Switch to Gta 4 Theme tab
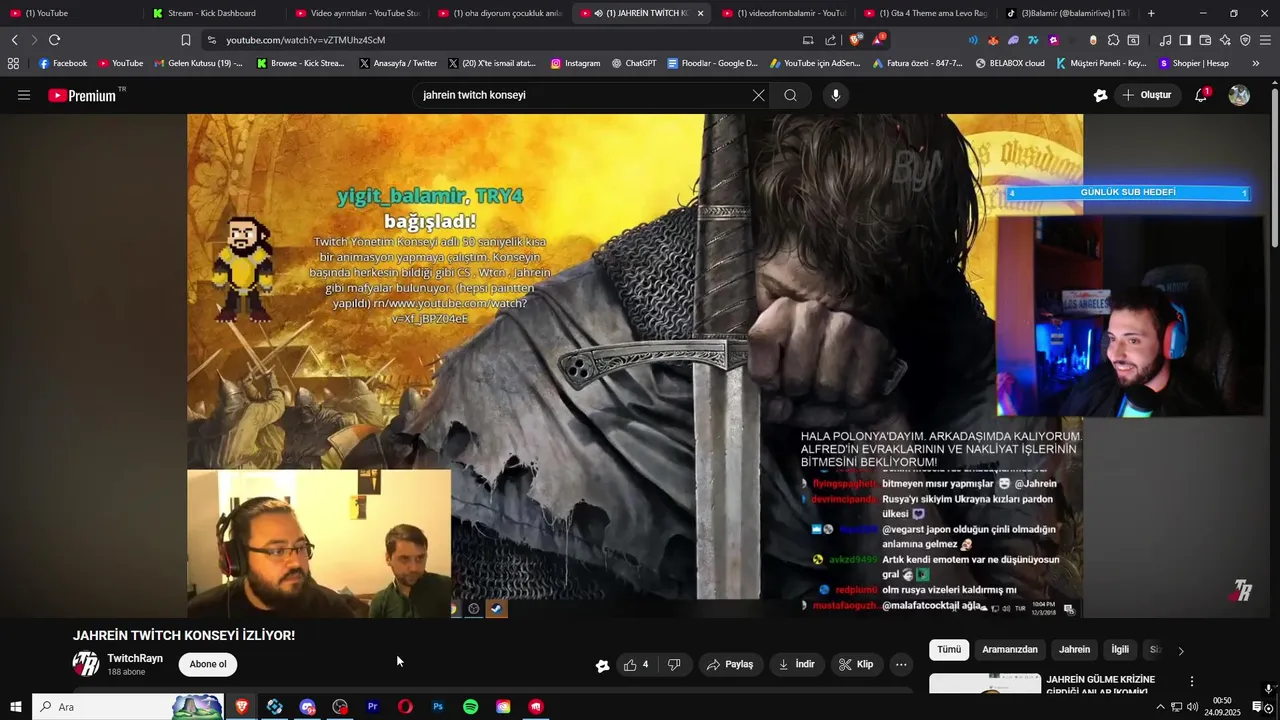This screenshot has width=1280, height=720. click(x=925, y=13)
